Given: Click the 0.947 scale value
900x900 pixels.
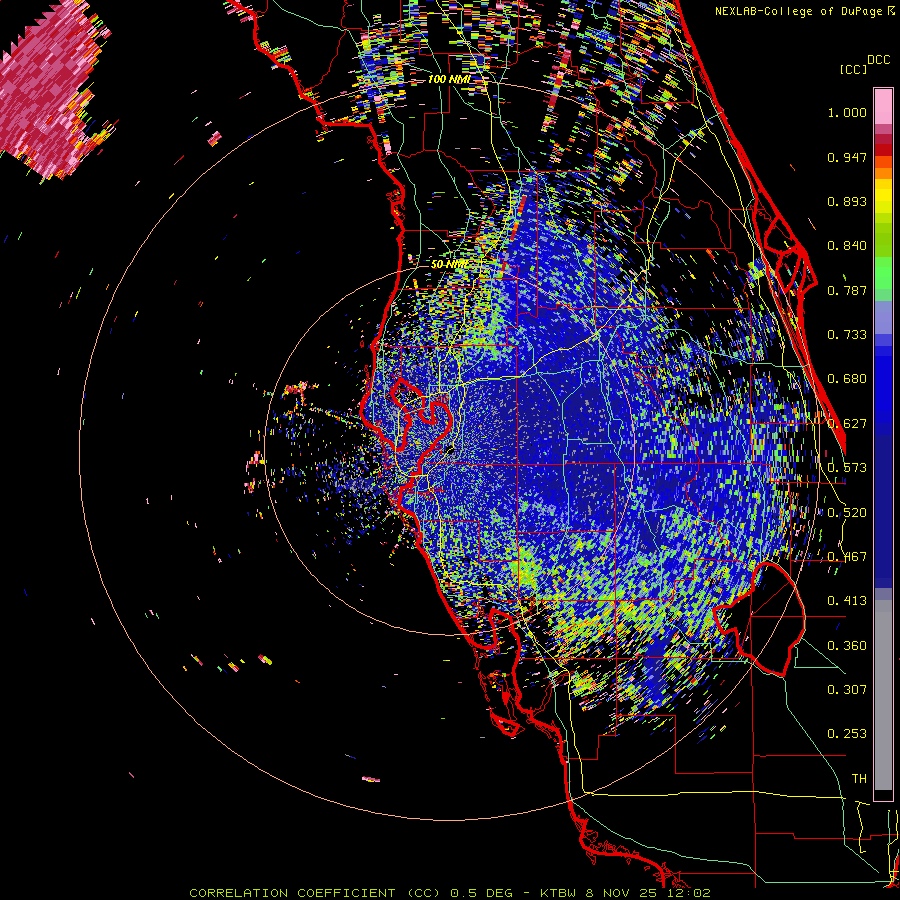Looking at the screenshot, I should pos(847,157).
